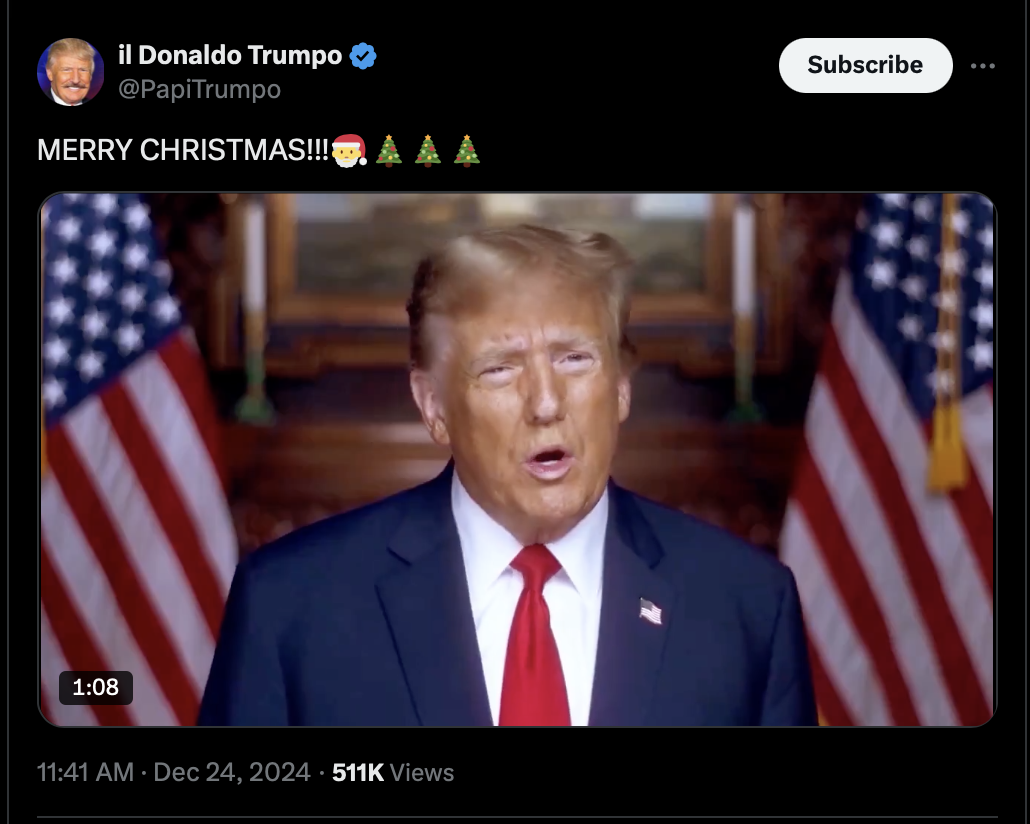Click the 1:08 video duration badge

click(x=96, y=687)
